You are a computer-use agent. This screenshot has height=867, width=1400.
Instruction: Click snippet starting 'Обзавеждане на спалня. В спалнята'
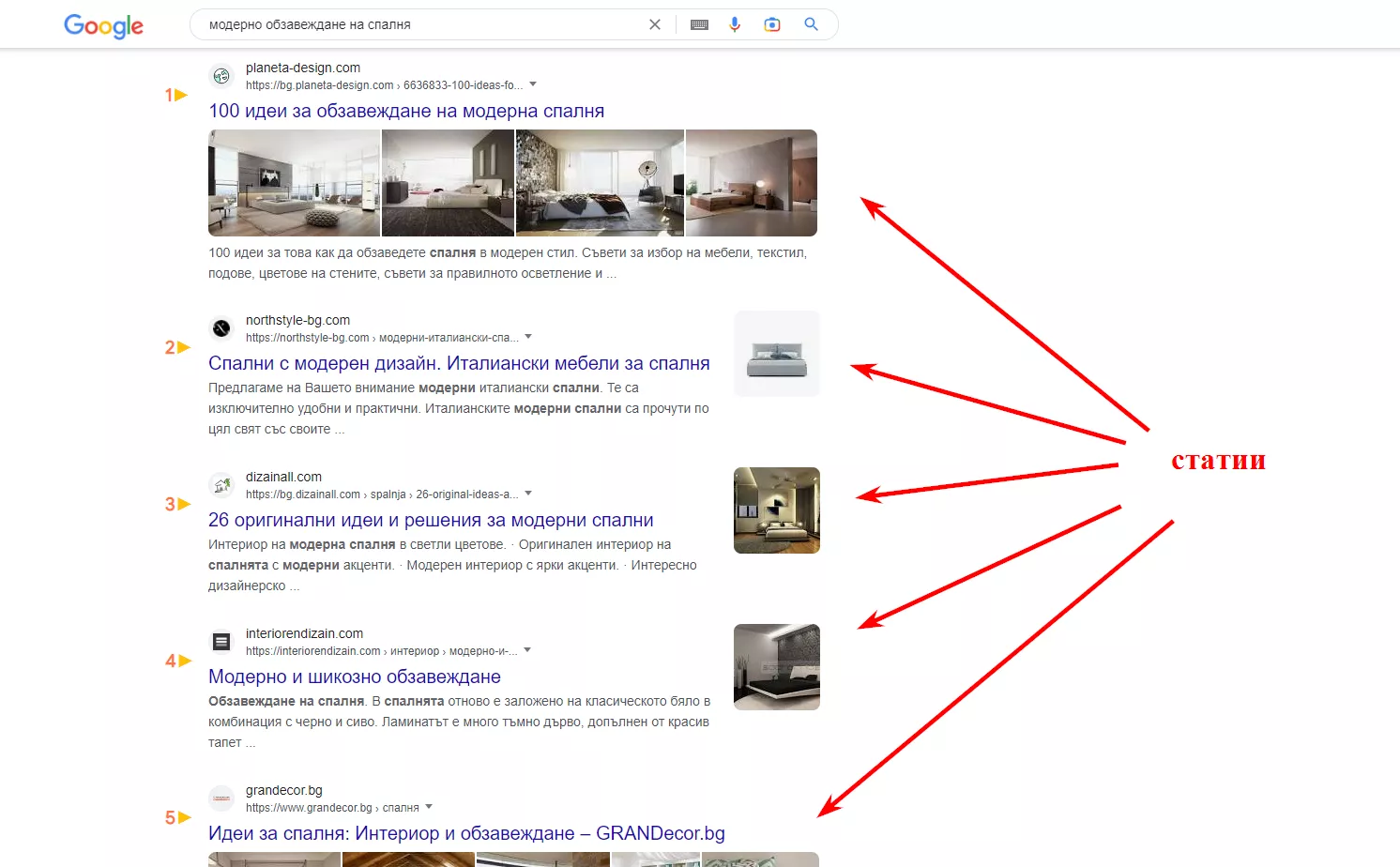[459, 722]
